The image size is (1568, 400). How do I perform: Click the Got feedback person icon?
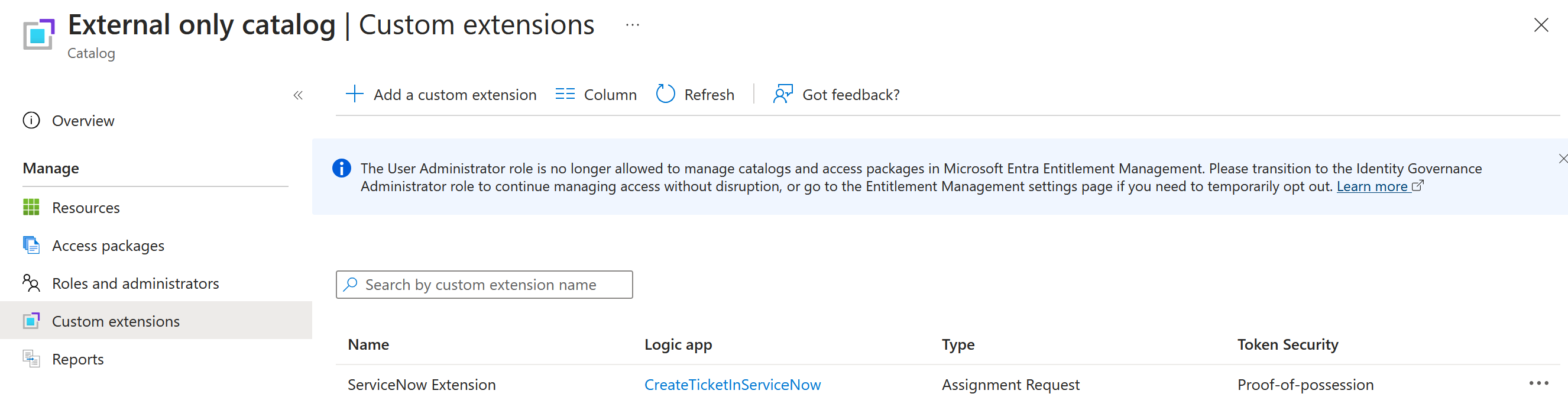click(783, 94)
